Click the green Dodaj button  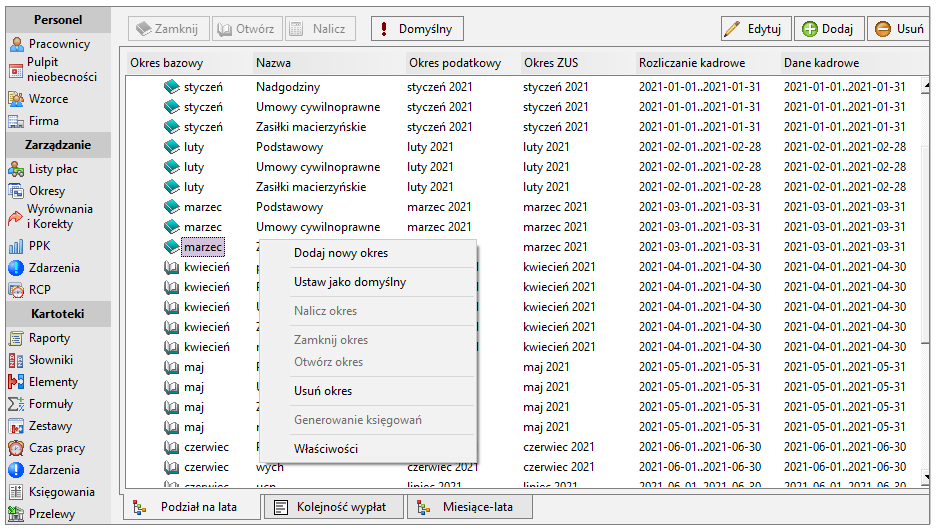coord(829,29)
